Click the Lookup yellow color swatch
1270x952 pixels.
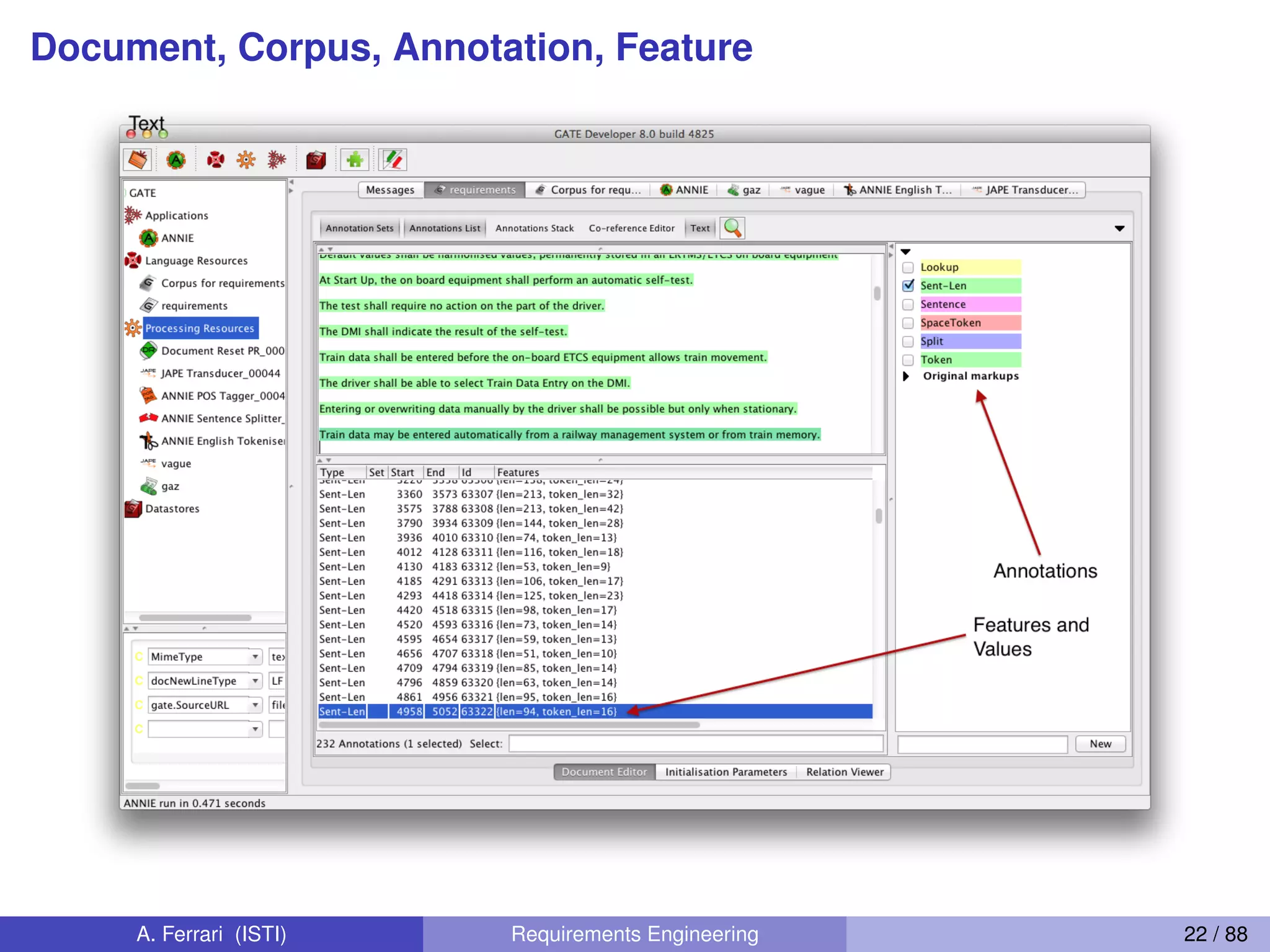point(970,267)
